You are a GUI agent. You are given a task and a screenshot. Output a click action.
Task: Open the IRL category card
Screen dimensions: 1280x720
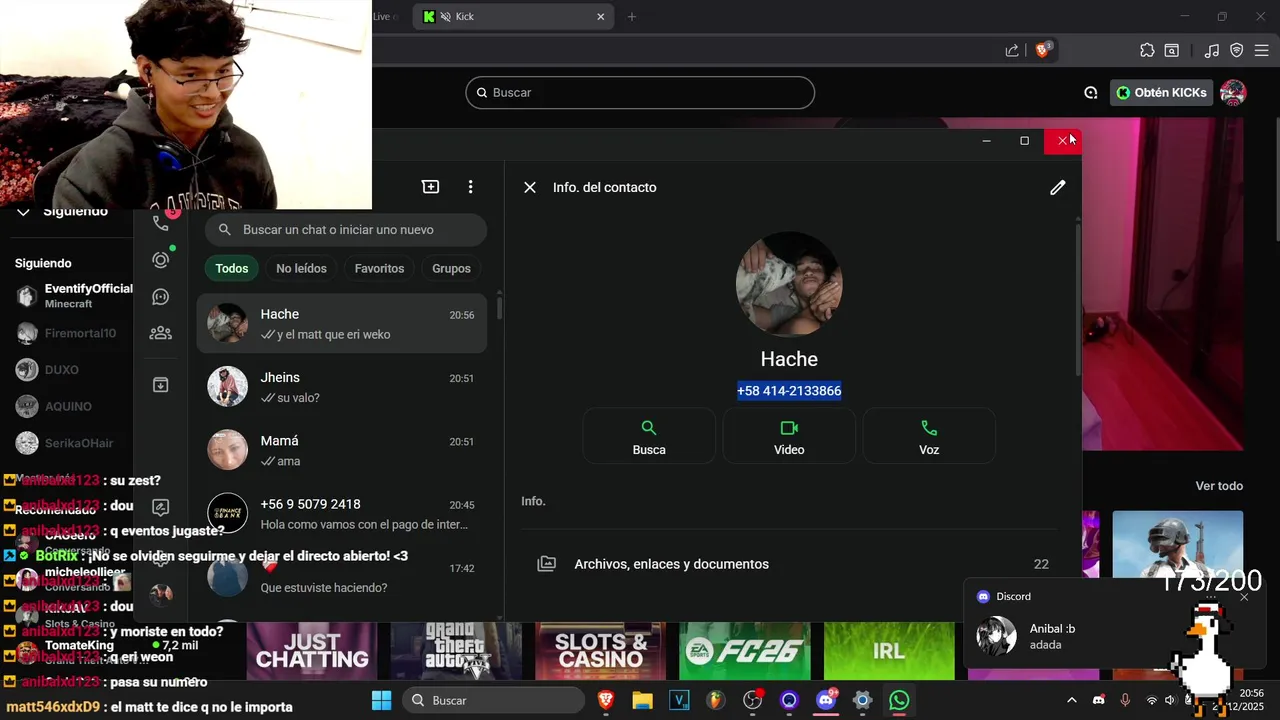coord(889,650)
